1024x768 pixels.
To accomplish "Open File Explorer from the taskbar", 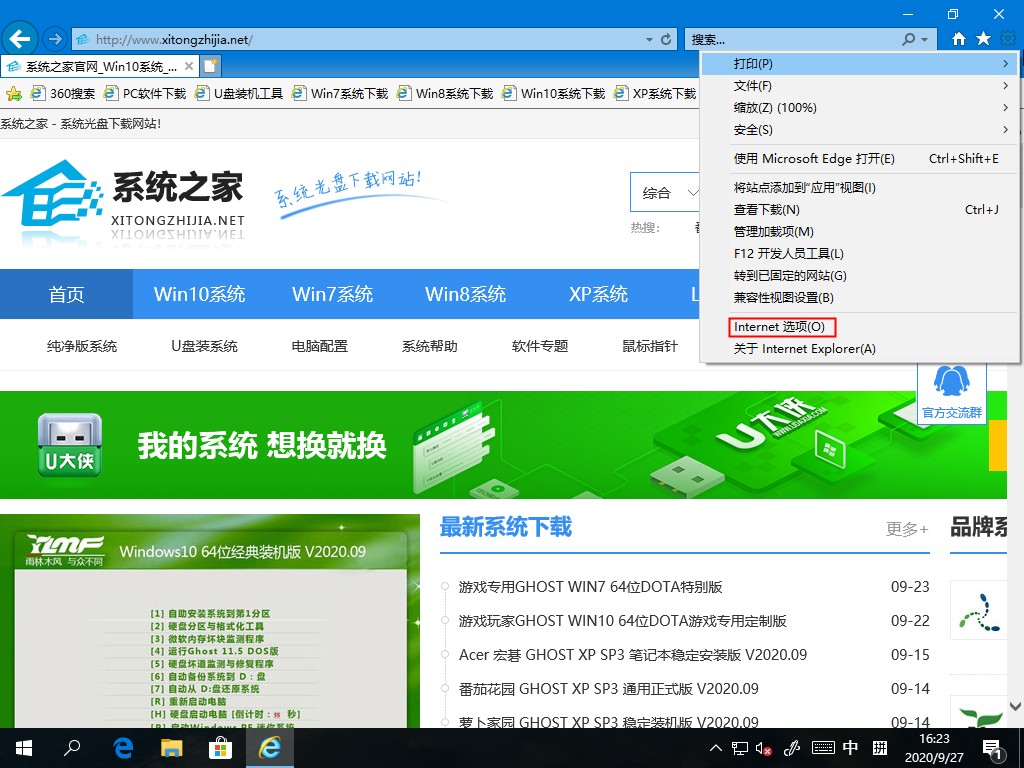I will click(172, 747).
